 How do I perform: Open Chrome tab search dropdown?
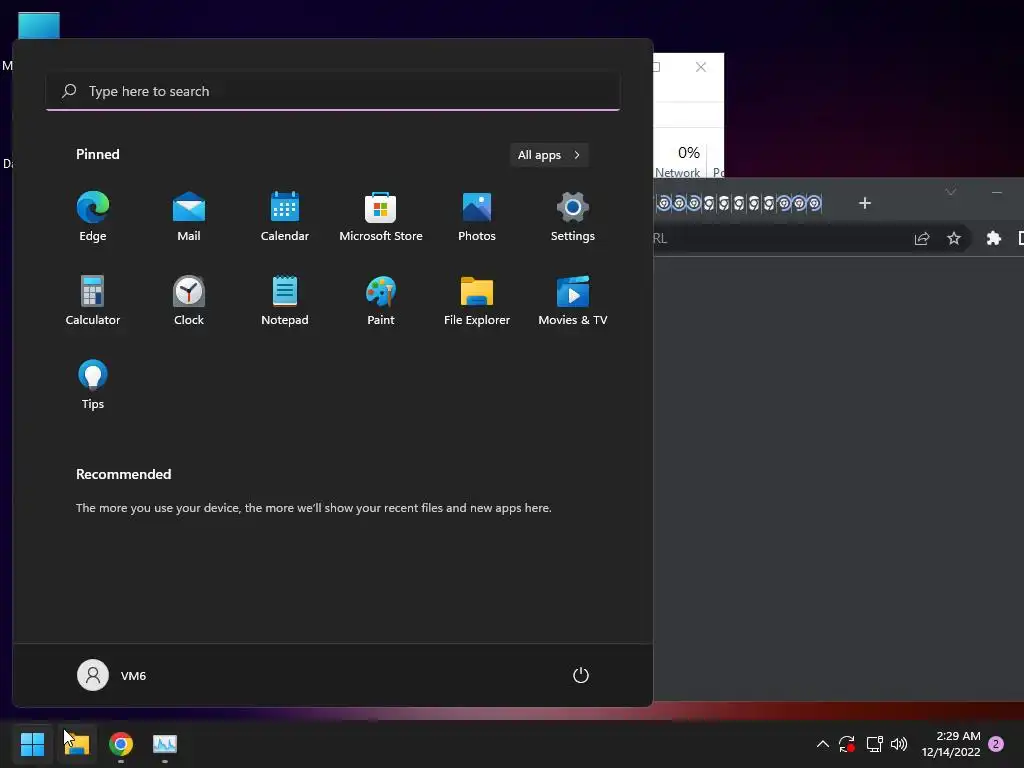click(x=951, y=192)
